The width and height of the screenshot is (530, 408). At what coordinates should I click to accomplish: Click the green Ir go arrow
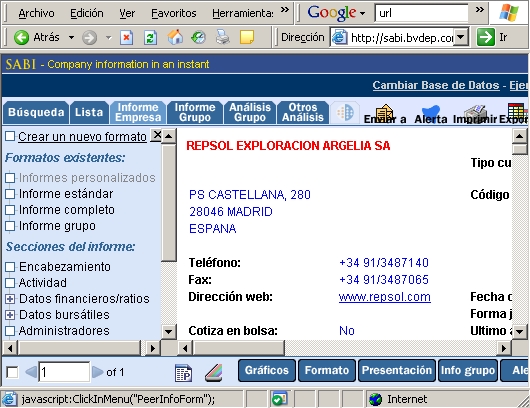[x=486, y=37]
